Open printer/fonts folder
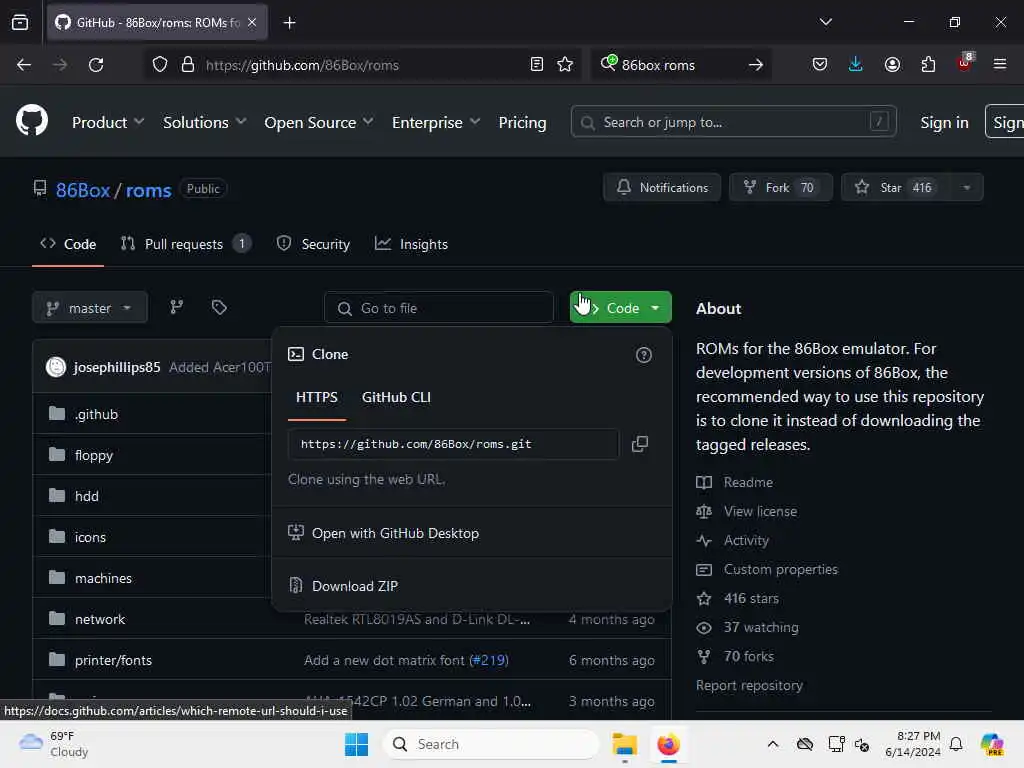The width and height of the screenshot is (1024, 768). coord(113,660)
